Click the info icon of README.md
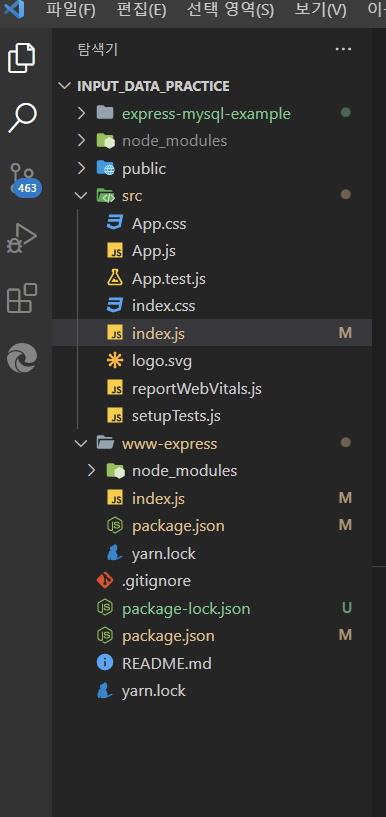The image size is (386, 817). click(x=105, y=663)
